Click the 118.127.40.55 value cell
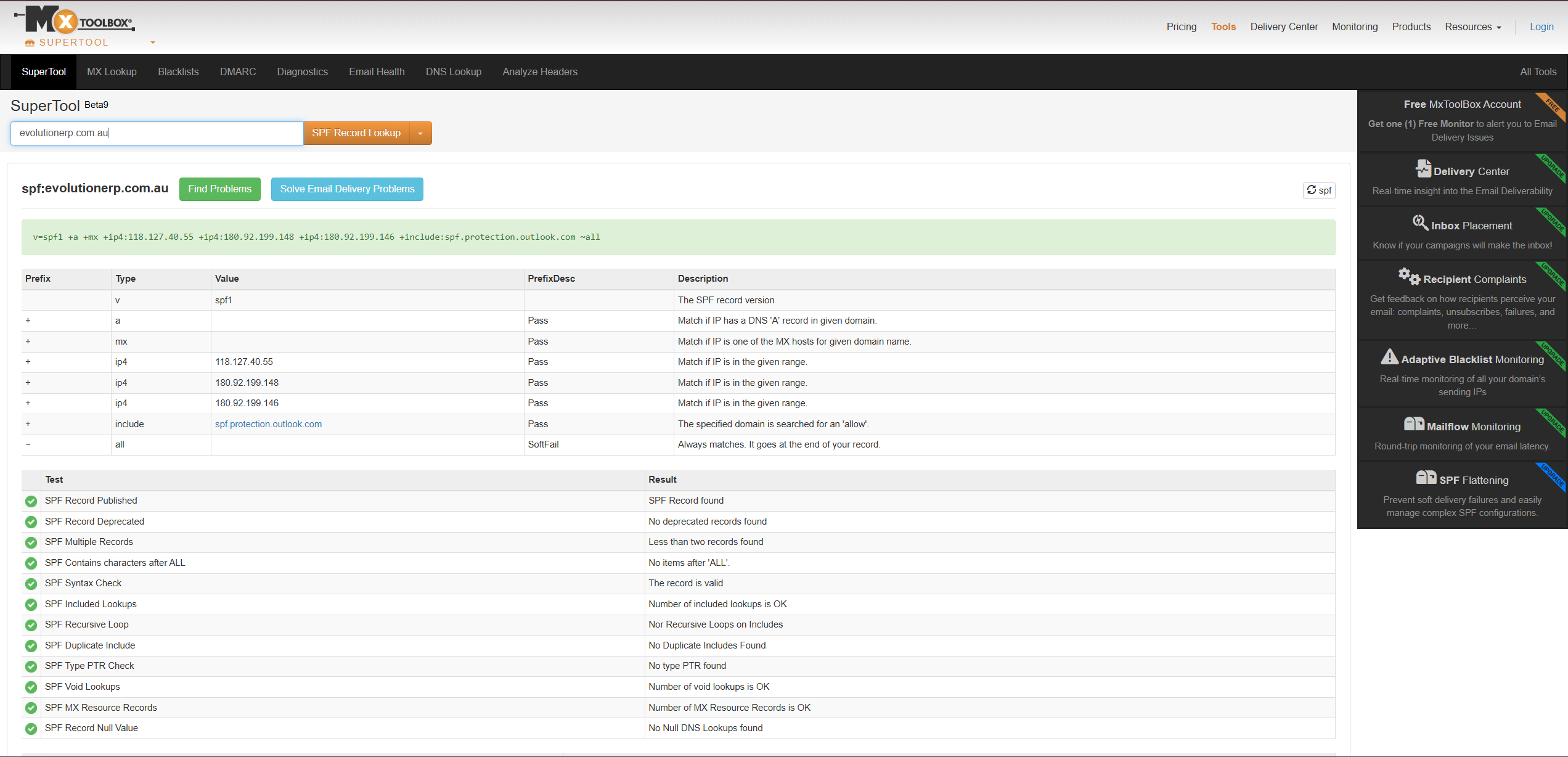Screen dimensions: 1568x757 pyautogui.click(x=367, y=362)
